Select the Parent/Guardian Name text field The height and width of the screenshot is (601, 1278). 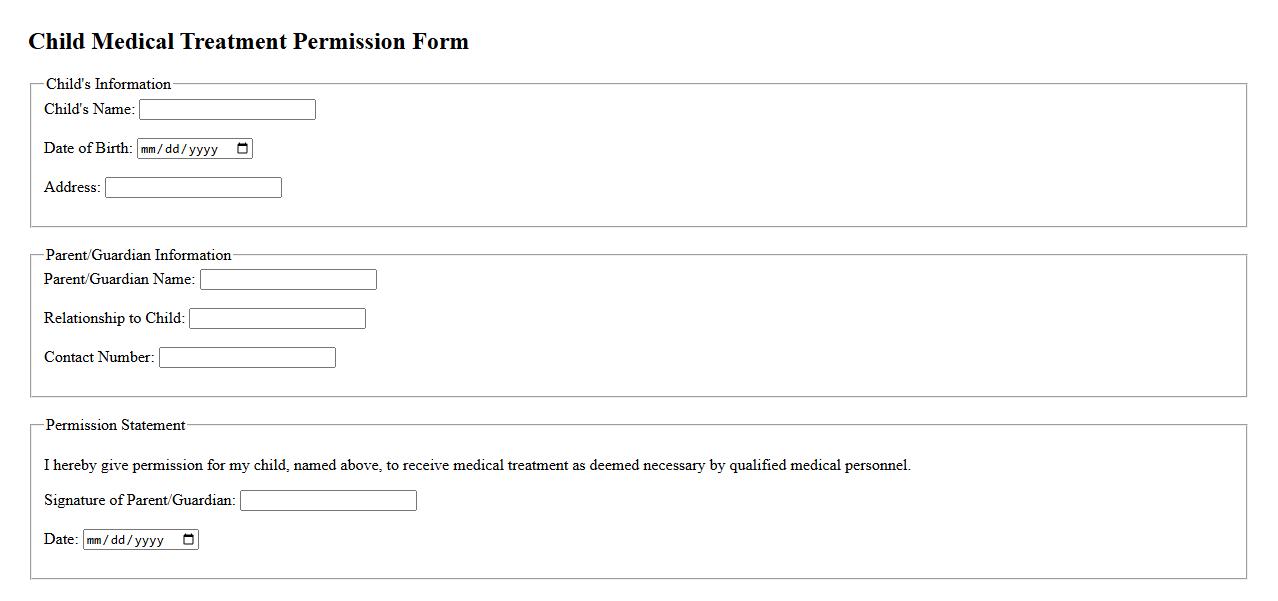point(288,280)
